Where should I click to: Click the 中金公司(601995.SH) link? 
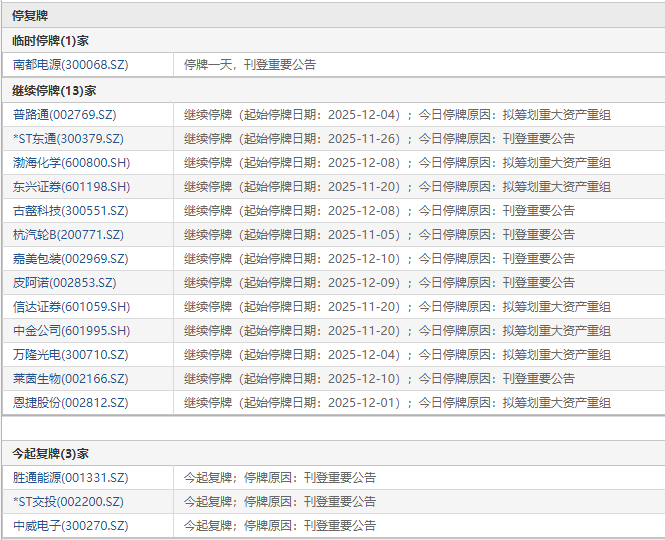[x=72, y=331]
